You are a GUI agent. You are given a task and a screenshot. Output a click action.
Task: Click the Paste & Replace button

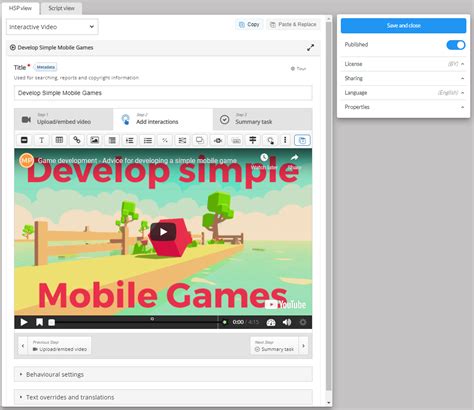293,24
